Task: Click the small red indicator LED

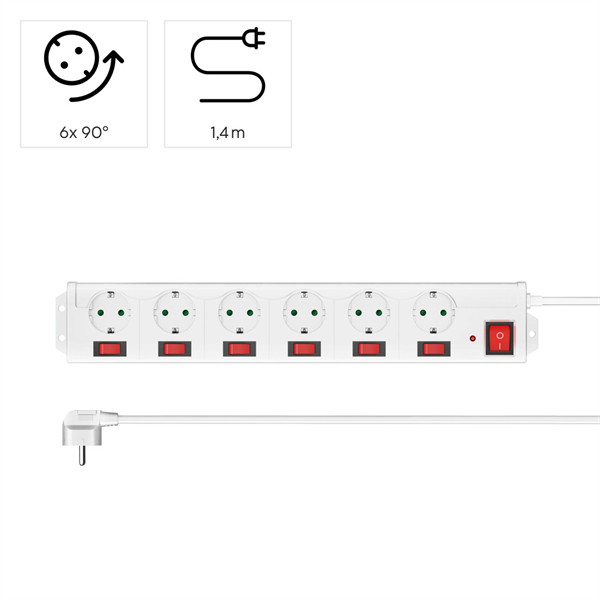Action: click(x=473, y=339)
